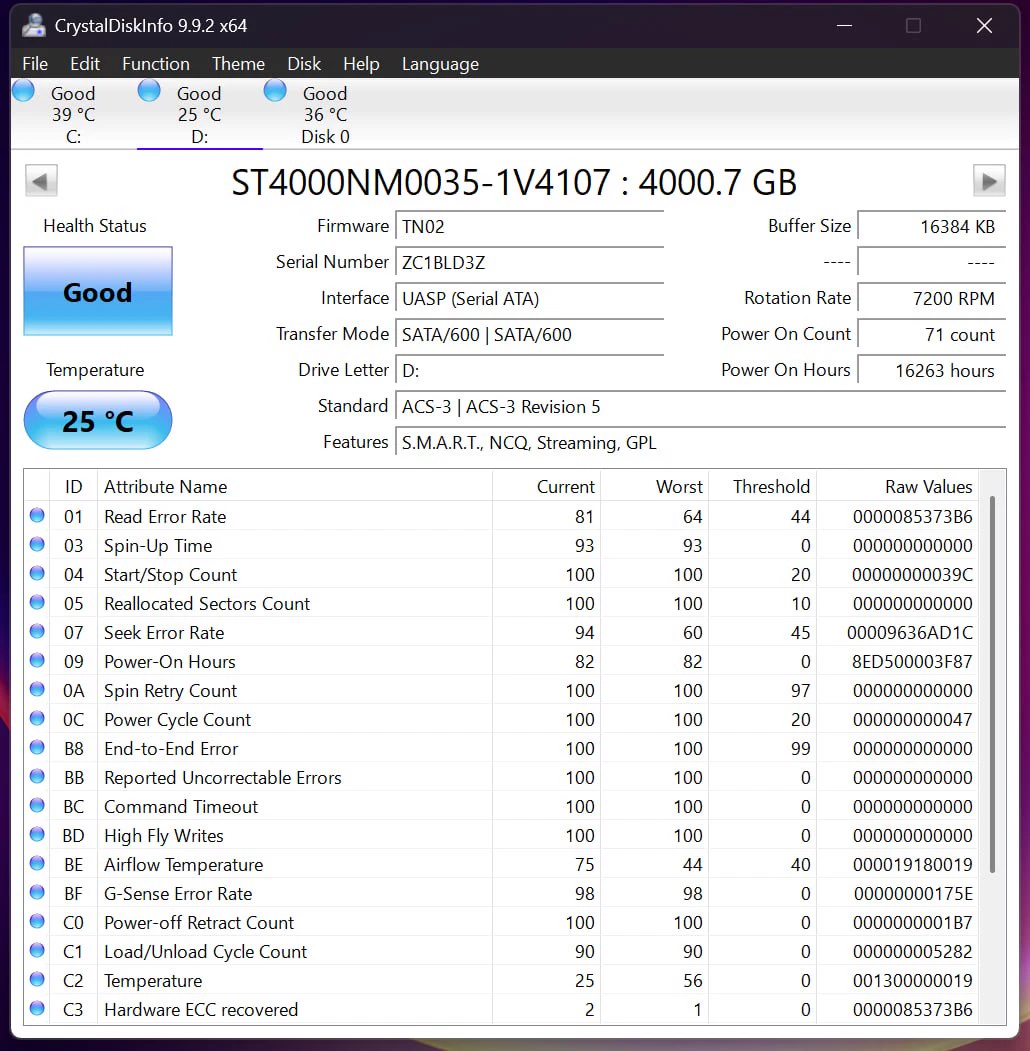The width and height of the screenshot is (1030, 1051).
Task: Click status orb for Reported Uncorrectable Errors
Action: (x=37, y=776)
